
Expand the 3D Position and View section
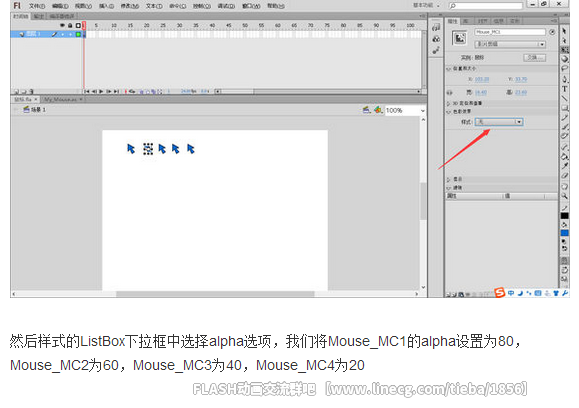[x=449, y=103]
